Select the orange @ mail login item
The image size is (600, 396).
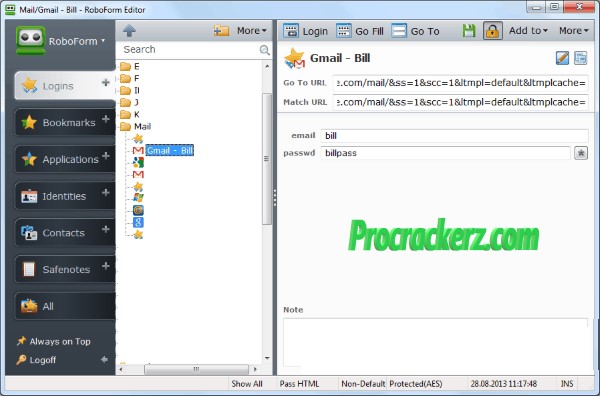pos(138,210)
